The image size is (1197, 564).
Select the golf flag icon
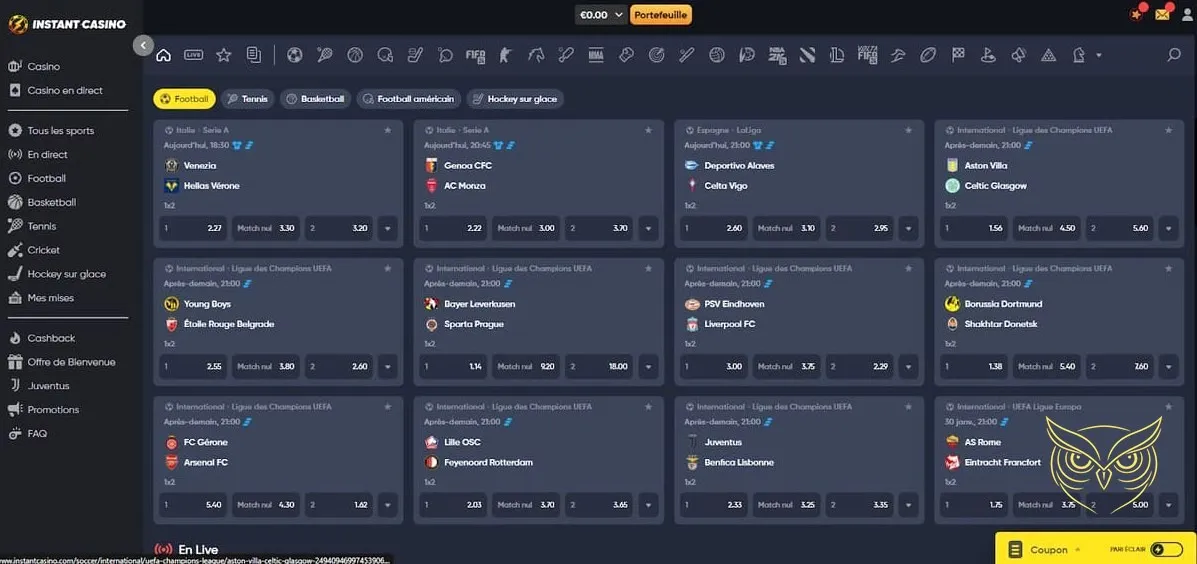click(988, 55)
